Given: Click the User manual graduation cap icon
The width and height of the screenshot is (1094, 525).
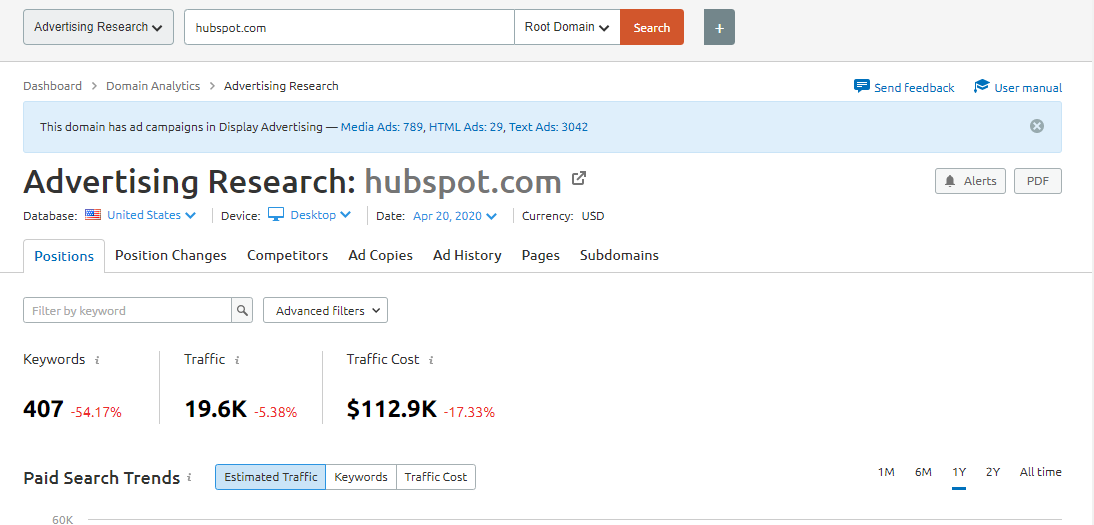Looking at the screenshot, I should [982, 87].
